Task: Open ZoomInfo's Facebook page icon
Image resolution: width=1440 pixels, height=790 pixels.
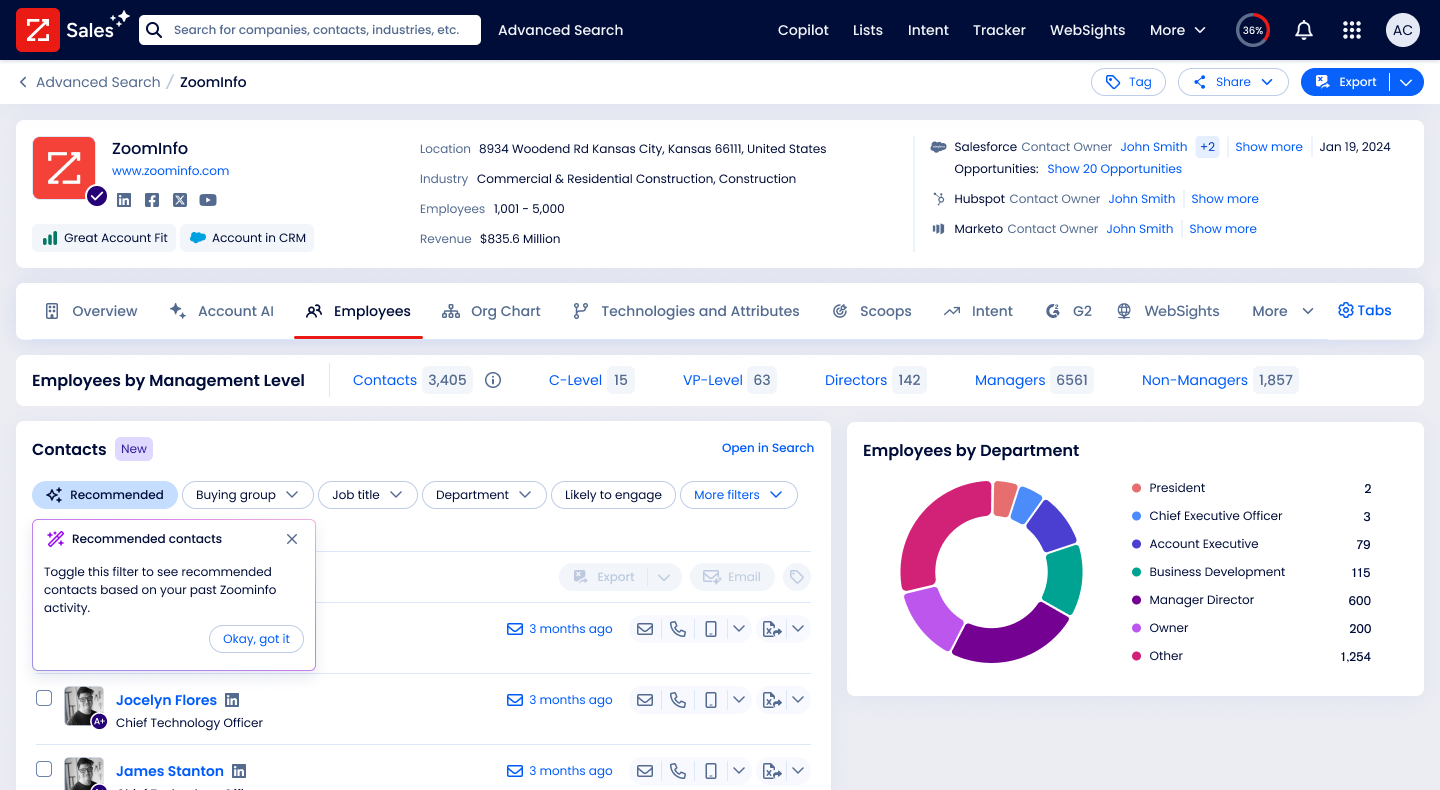Action: (152, 200)
